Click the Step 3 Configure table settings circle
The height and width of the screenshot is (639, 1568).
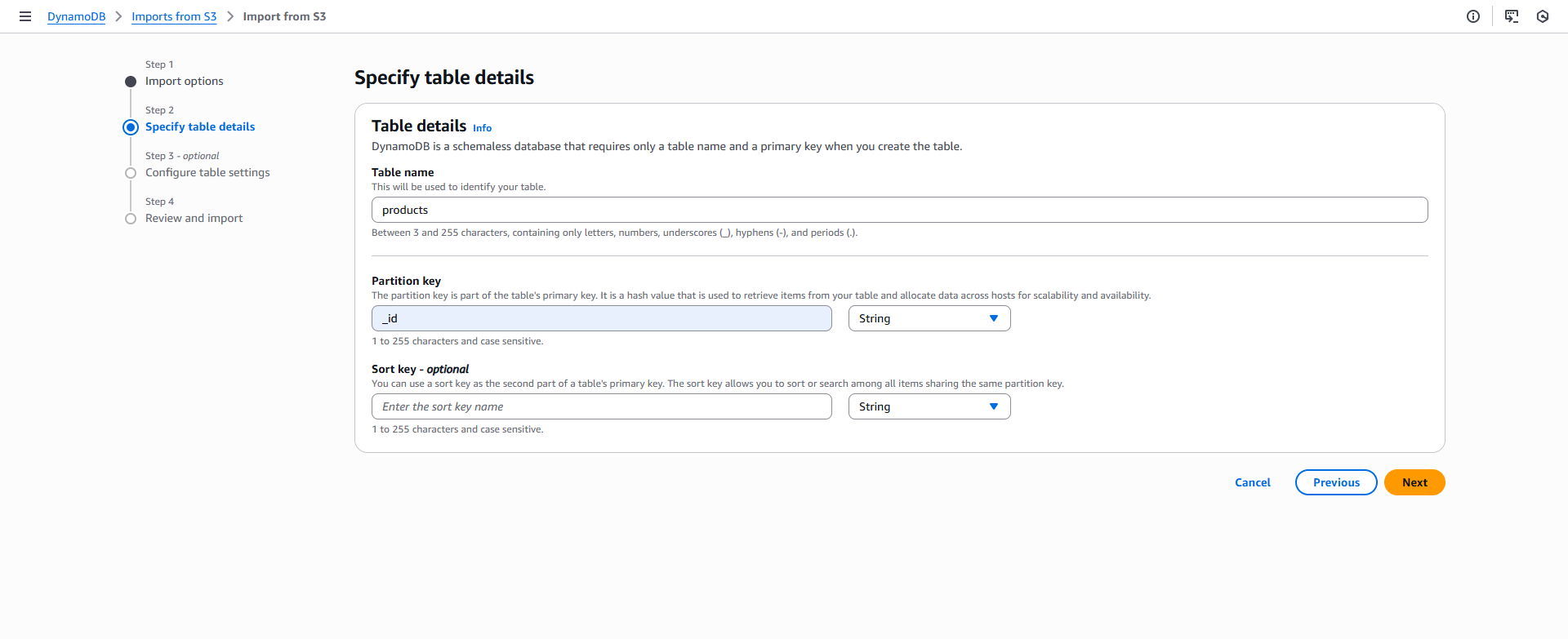pyautogui.click(x=131, y=173)
